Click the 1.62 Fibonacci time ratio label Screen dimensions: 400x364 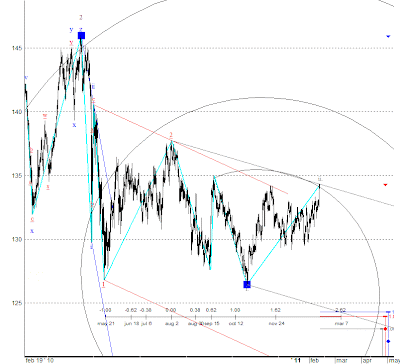pyautogui.click(x=275, y=310)
